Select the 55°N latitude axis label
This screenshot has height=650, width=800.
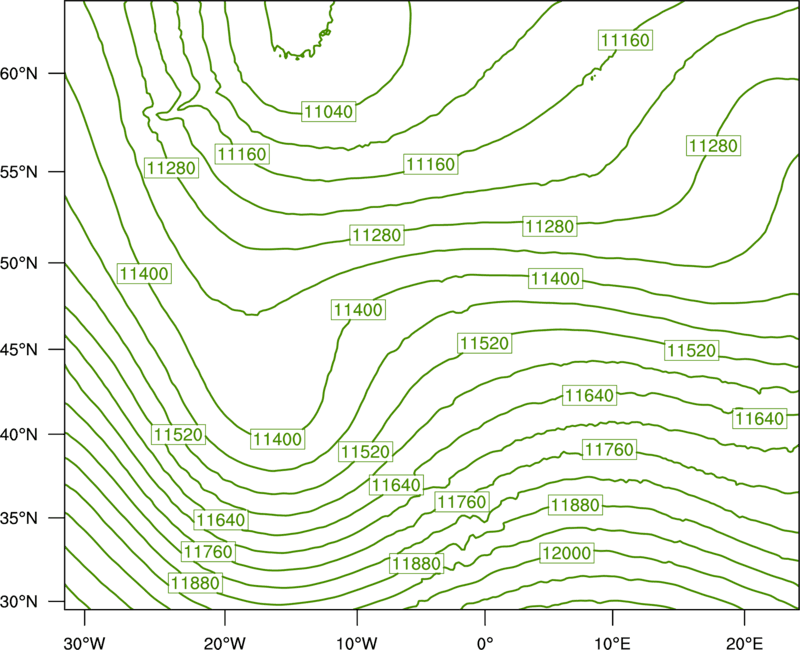point(19,172)
